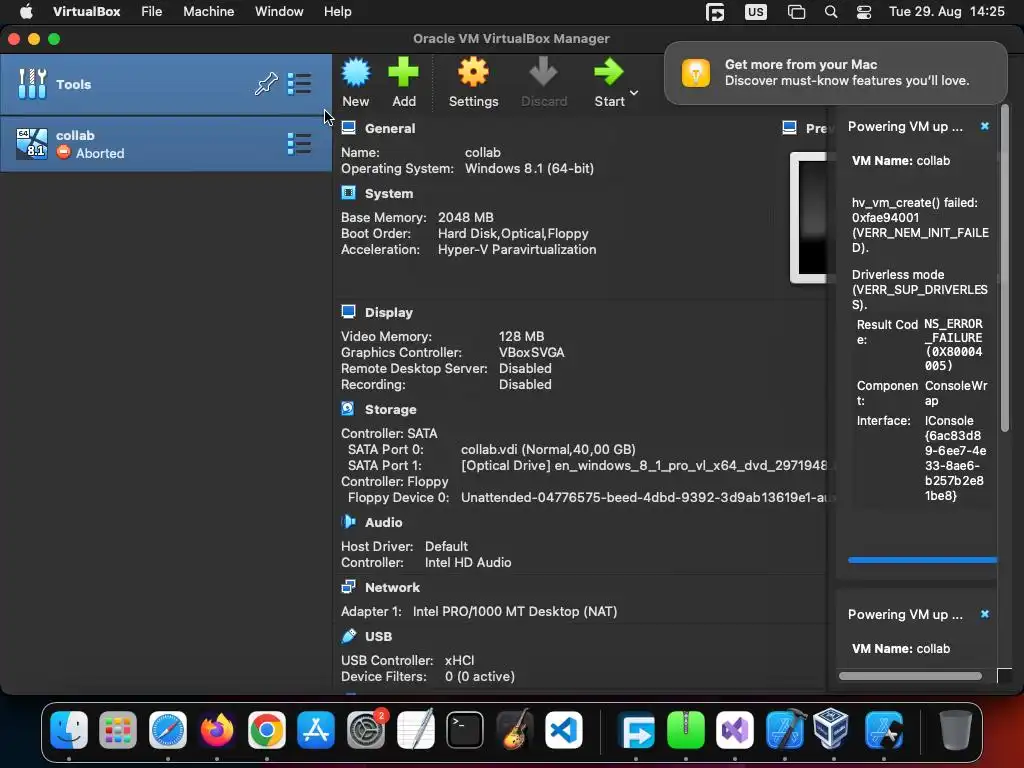This screenshot has height=768, width=1024.
Task: Close the first Powering VM up notification
Action: (985, 126)
